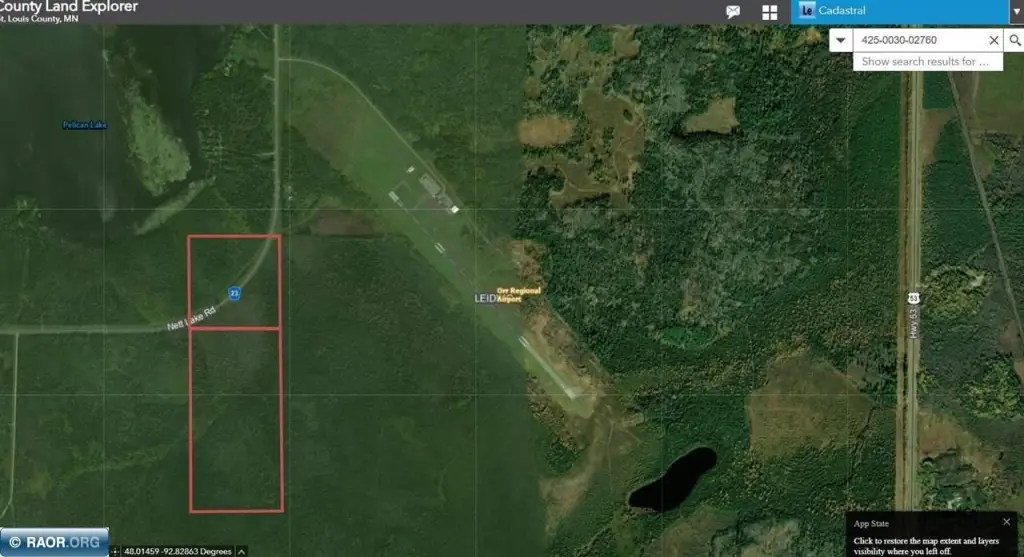Select the Cadastral header tab
This screenshot has height=557, width=1024.
point(900,11)
